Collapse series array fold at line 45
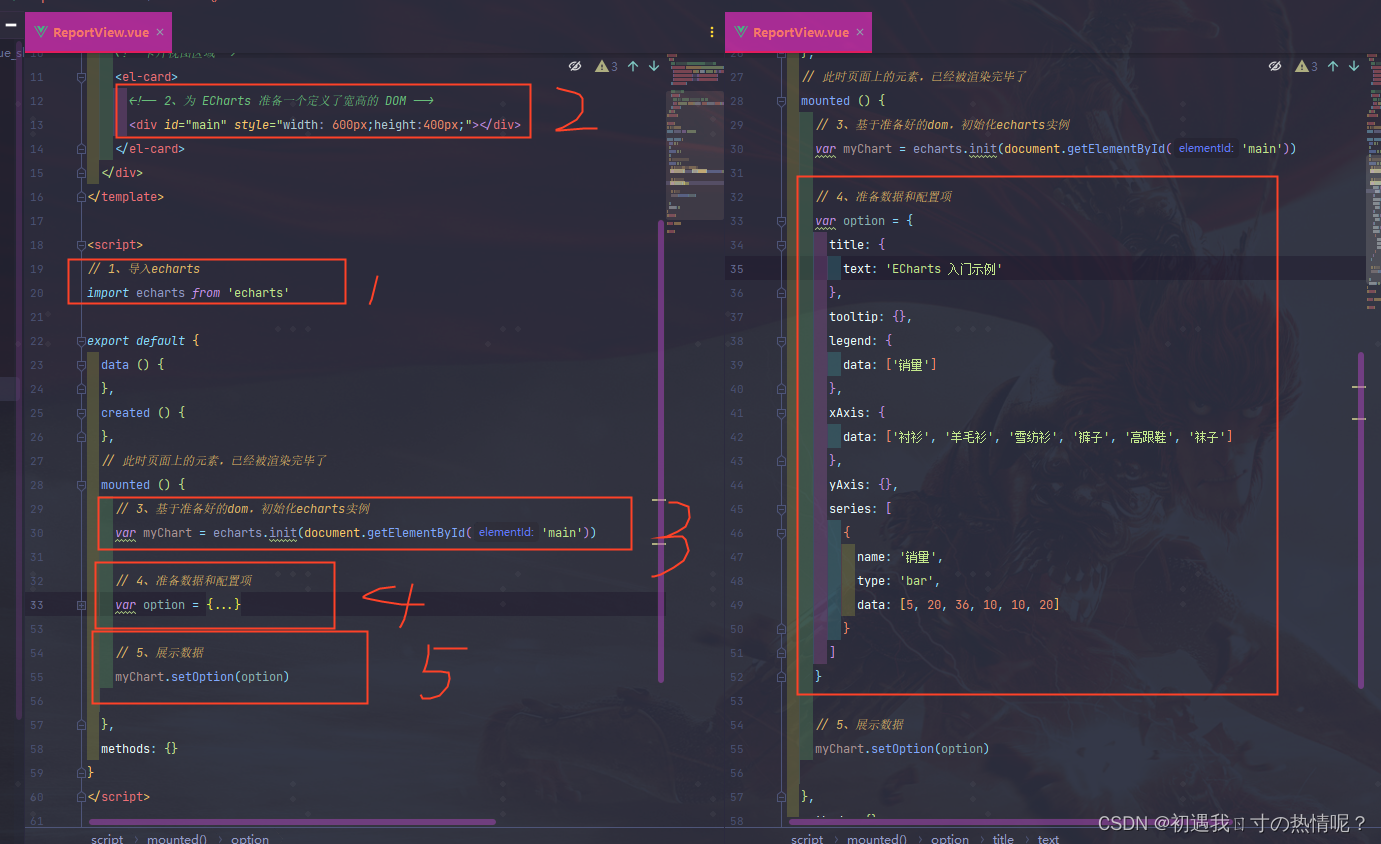 (781, 509)
